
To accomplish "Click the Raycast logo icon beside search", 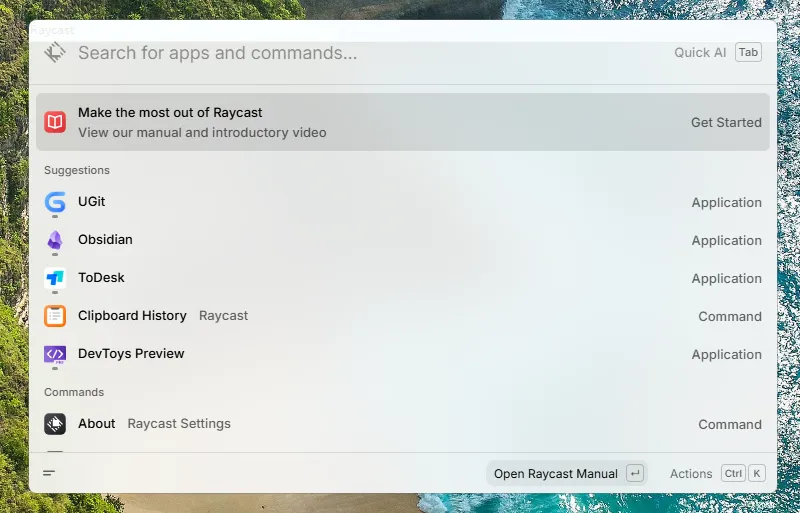I will [55, 53].
